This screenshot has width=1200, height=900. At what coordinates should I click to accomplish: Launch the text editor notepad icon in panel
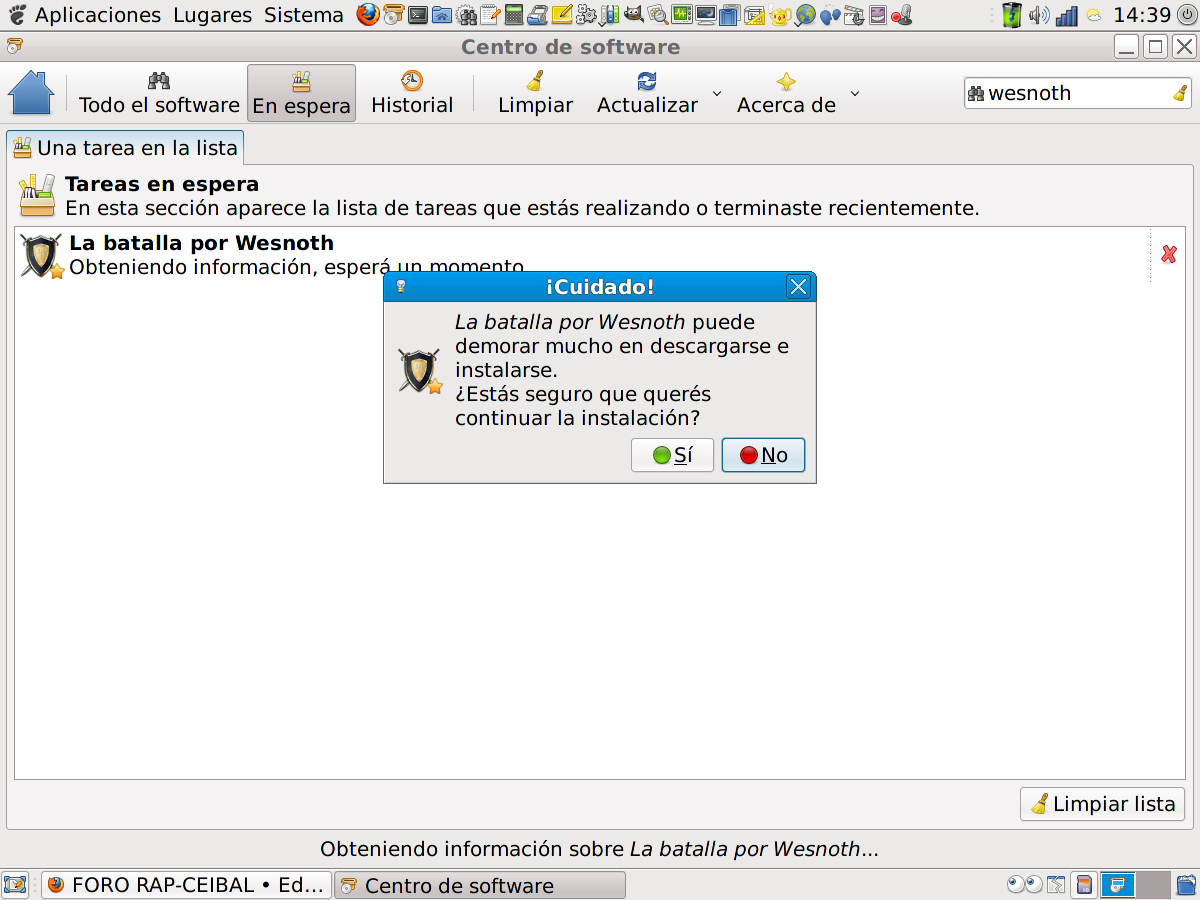pyautogui.click(x=490, y=15)
